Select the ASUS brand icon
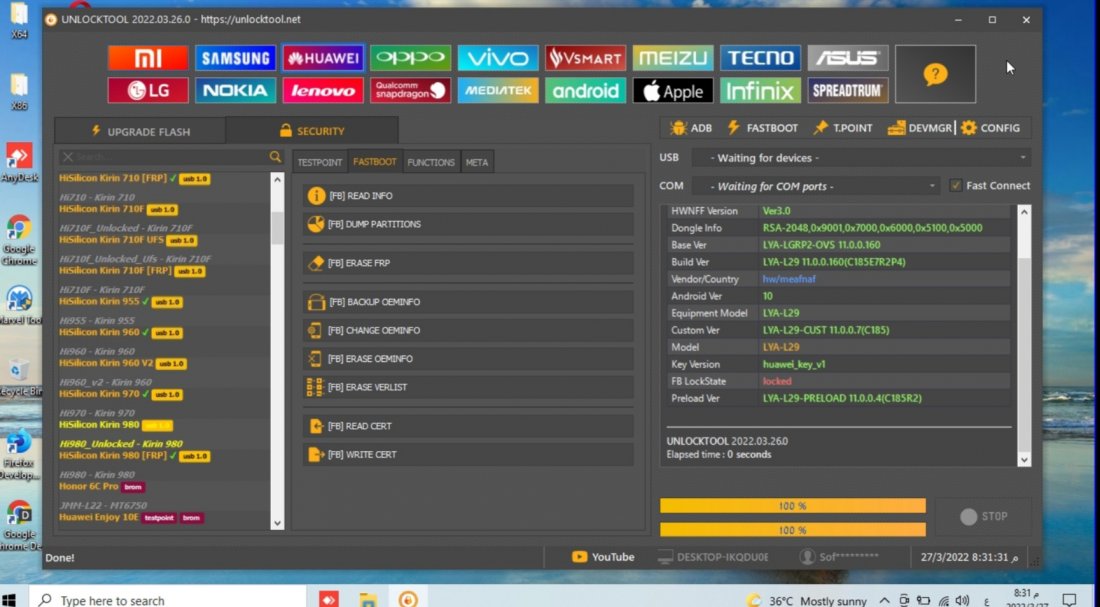Screen dimensions: 1100x607 (847, 58)
